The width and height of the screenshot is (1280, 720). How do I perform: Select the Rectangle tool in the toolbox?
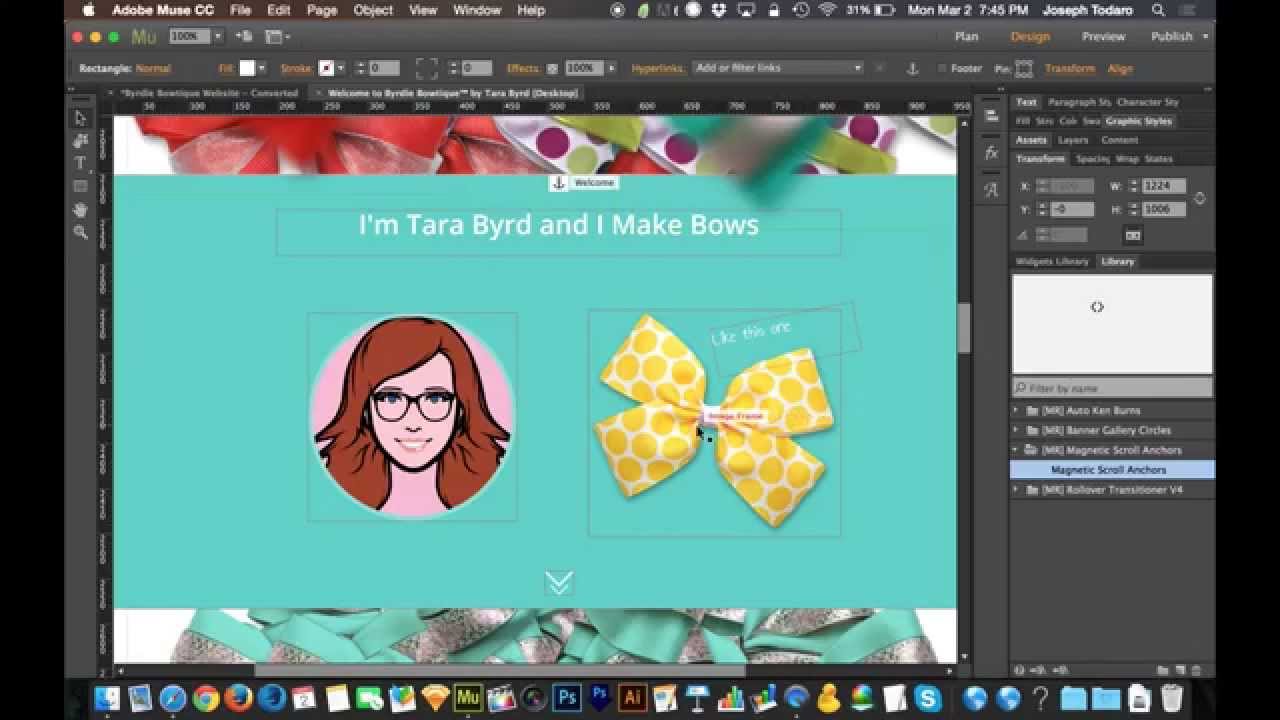(x=81, y=186)
